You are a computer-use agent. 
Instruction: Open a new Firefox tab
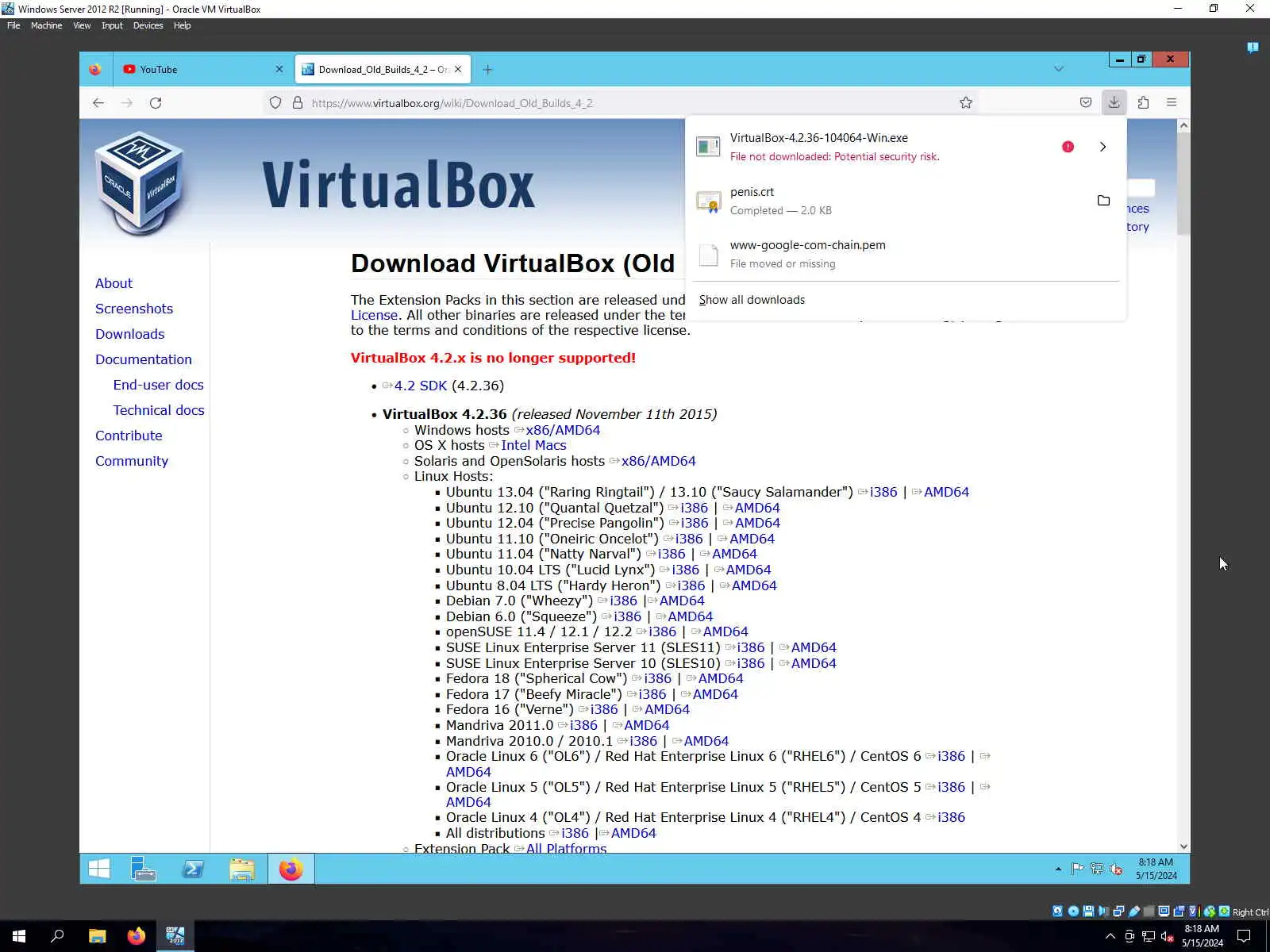(x=487, y=70)
